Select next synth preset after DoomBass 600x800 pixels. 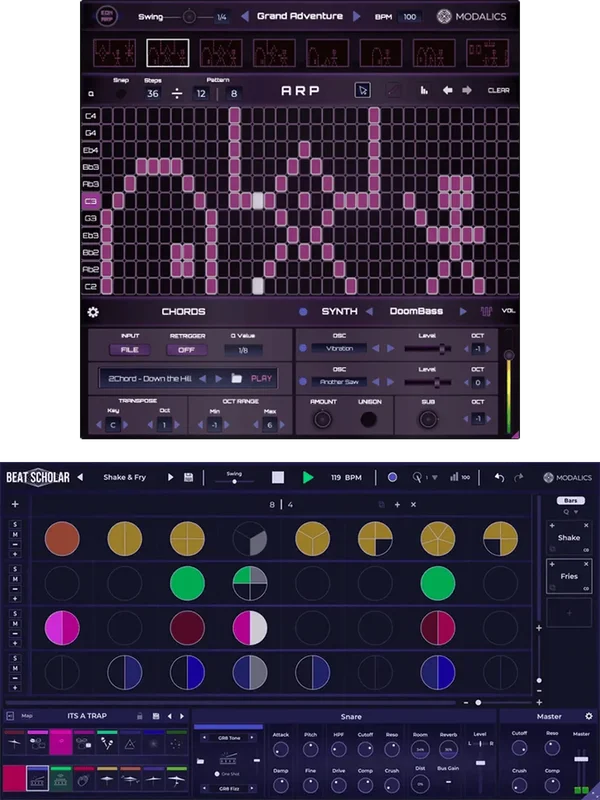[x=463, y=311]
